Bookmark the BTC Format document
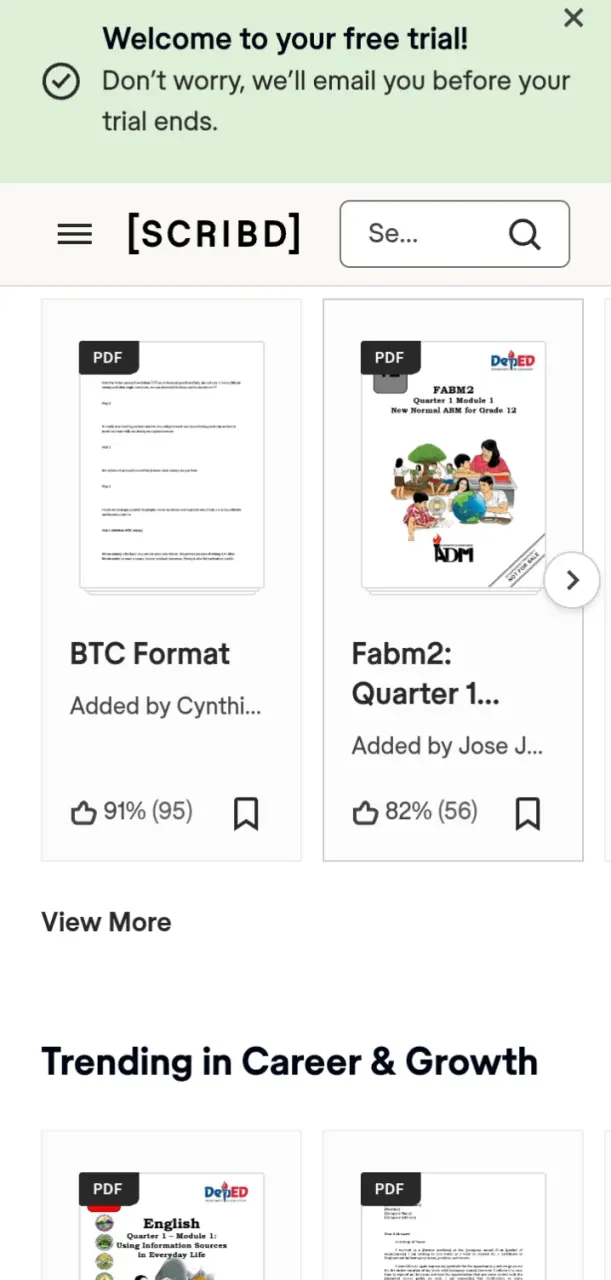This screenshot has height=1280, width=611. [x=246, y=813]
